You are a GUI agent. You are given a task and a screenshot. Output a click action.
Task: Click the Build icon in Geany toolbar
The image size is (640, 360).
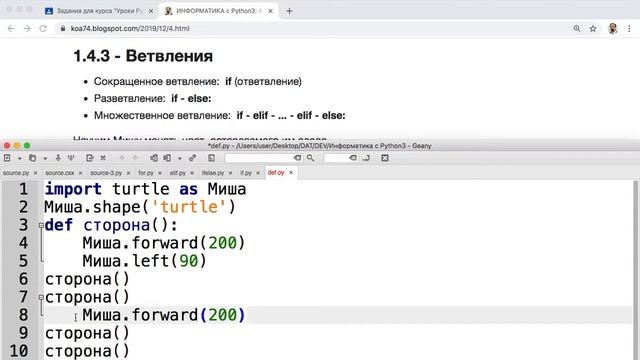pos(167,158)
